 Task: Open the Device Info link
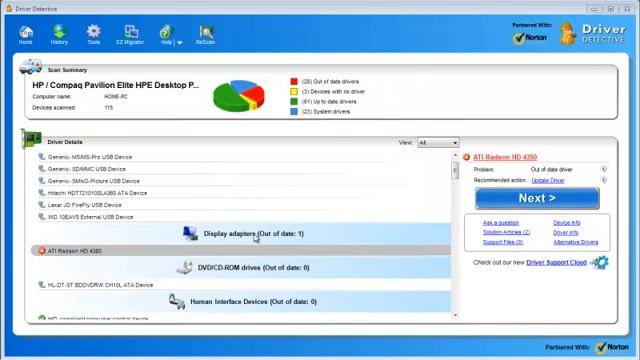567,223
